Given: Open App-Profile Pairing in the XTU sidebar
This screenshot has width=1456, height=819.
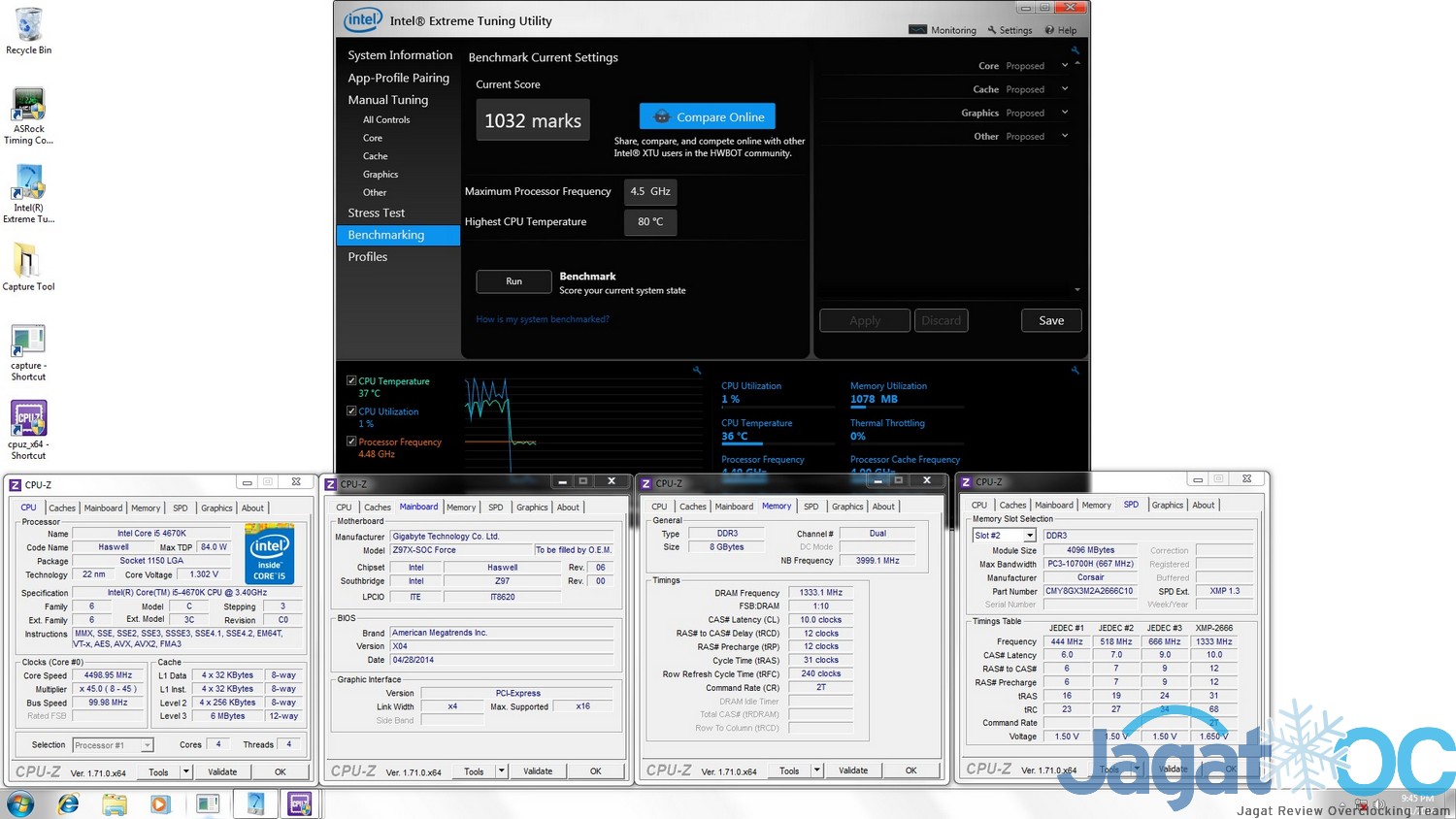Looking at the screenshot, I should (x=398, y=78).
